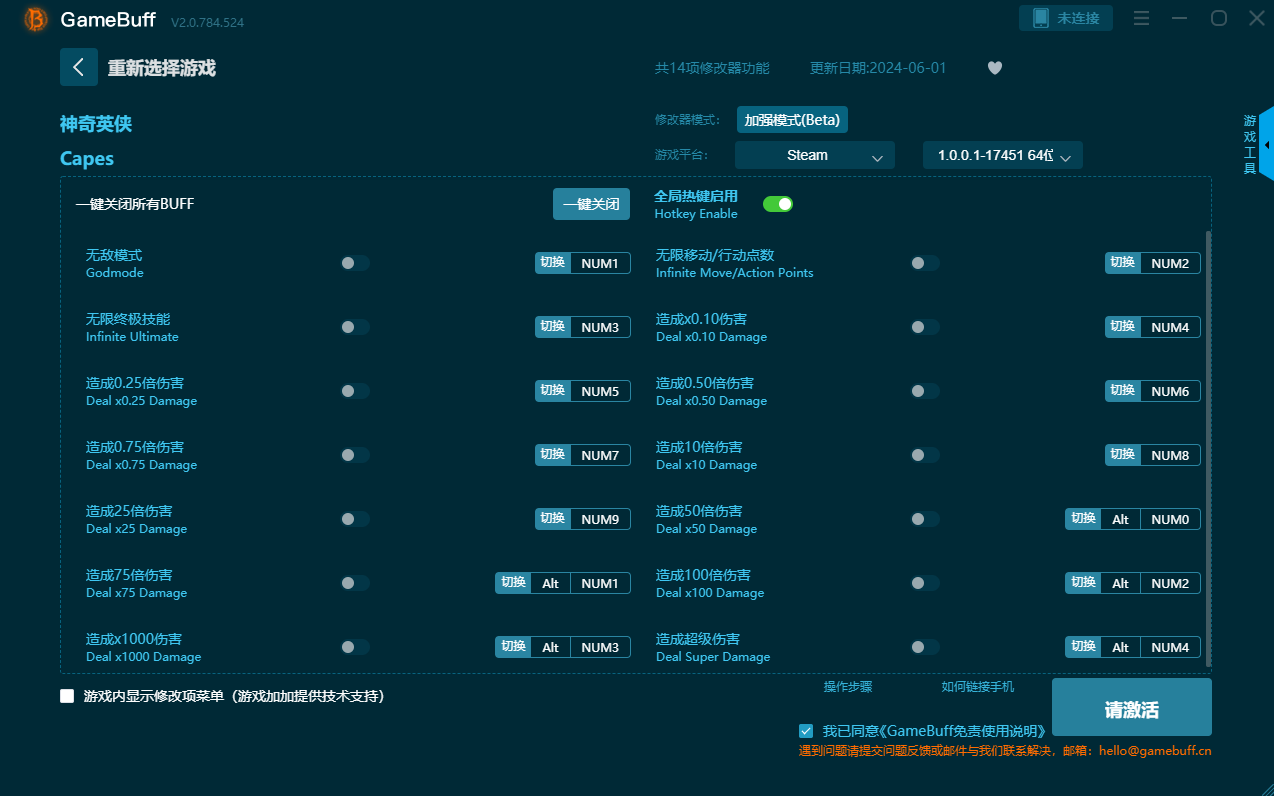This screenshot has height=796, width=1274.
Task: Minimize the GameBuff window
Action: click(1180, 18)
